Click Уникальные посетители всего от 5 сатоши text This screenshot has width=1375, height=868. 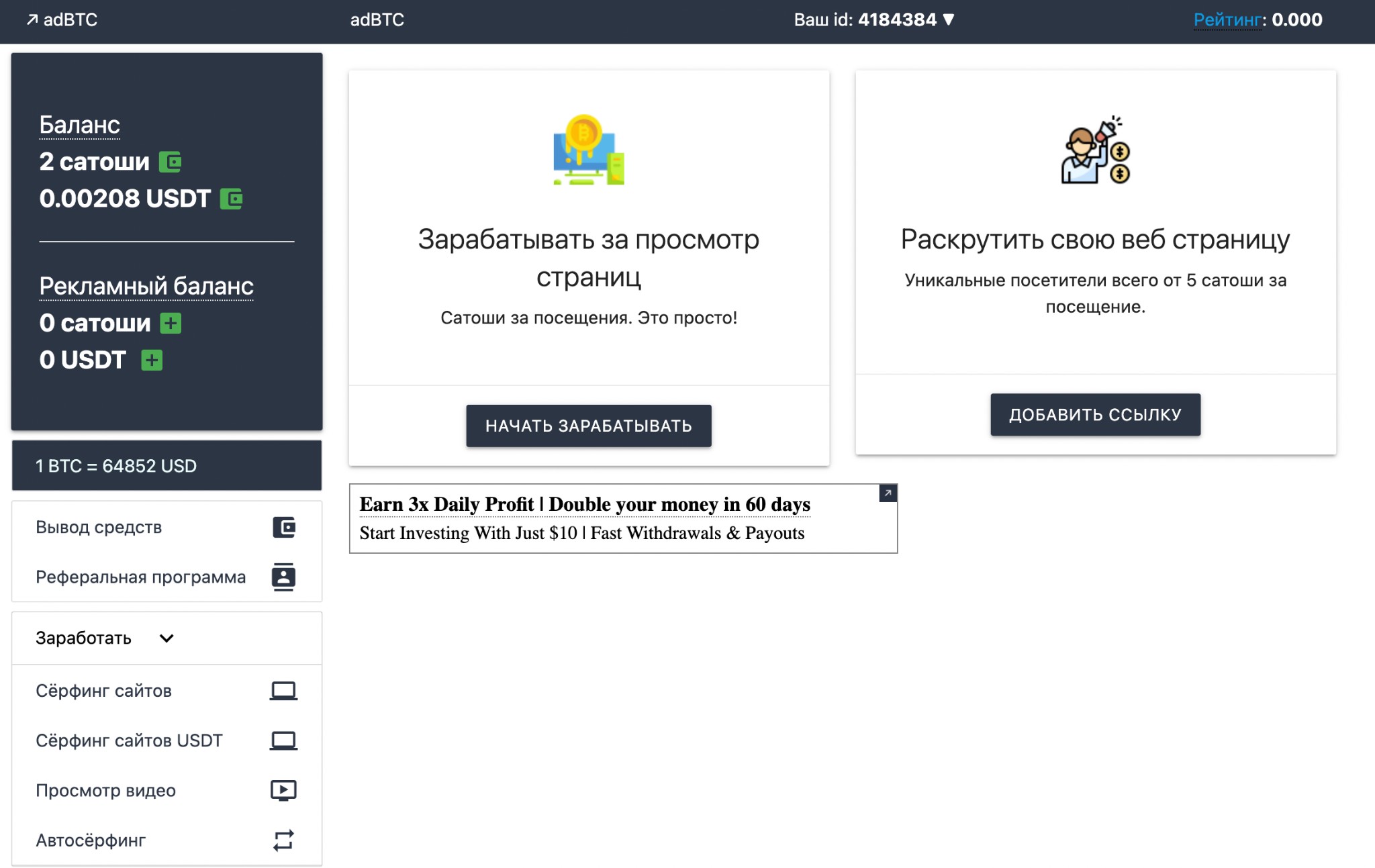[1095, 293]
